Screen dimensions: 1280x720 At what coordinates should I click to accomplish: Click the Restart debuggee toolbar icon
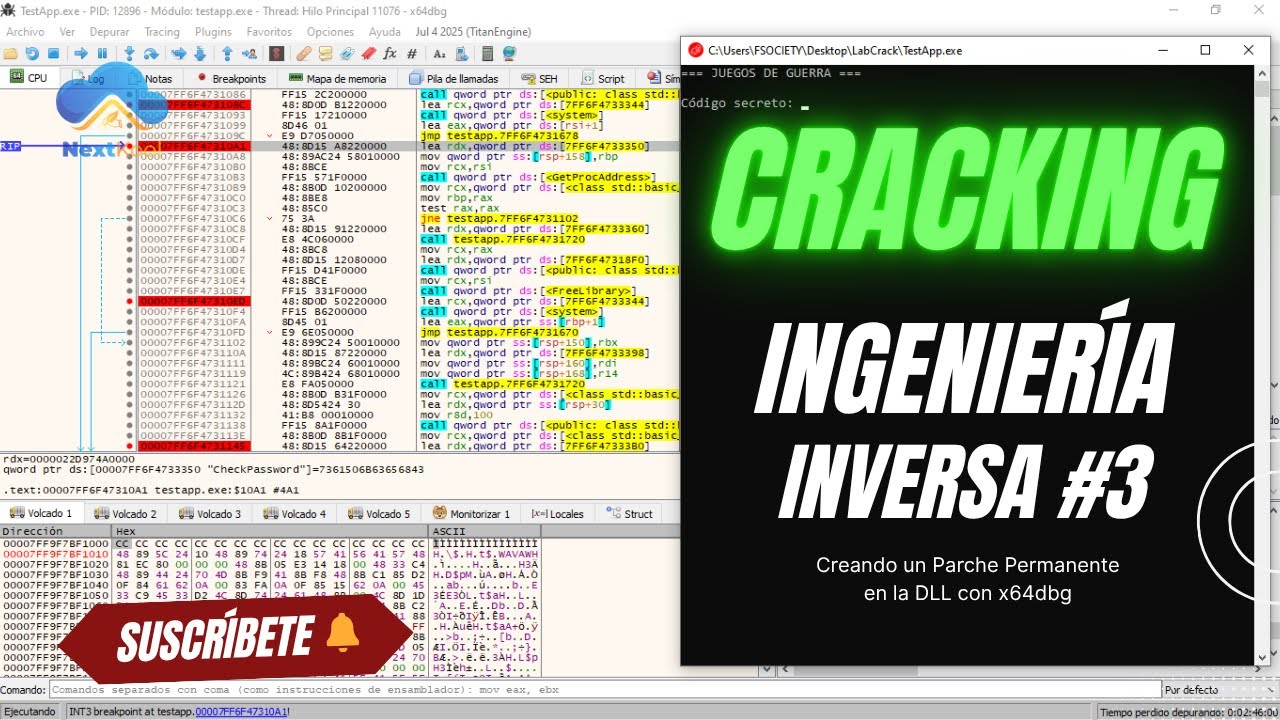pyautogui.click(x=31, y=53)
